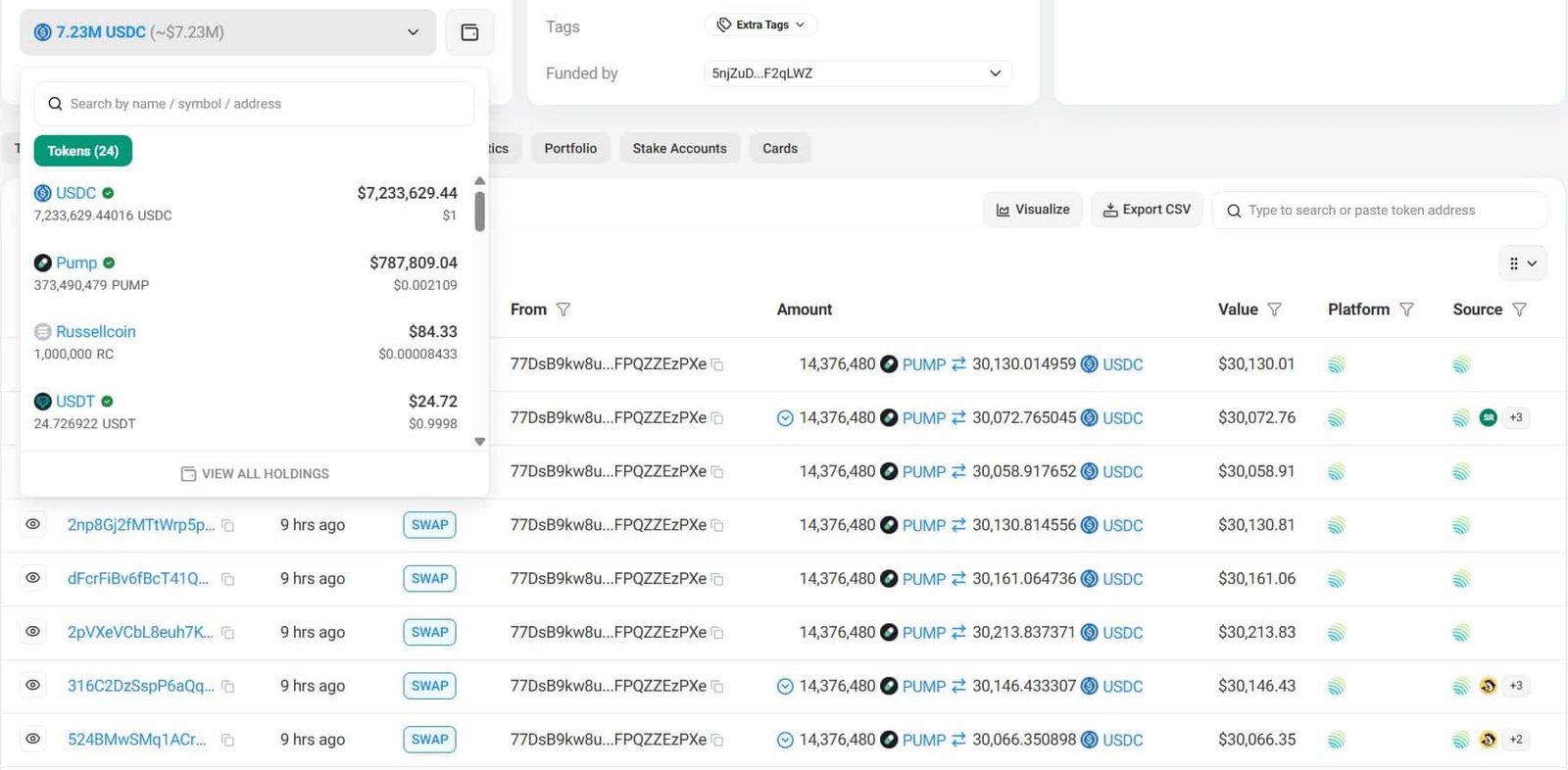Viewport: 1568px width, 770px height.
Task: Click VIEW ALL HOLDINGS link
Action: 255,474
